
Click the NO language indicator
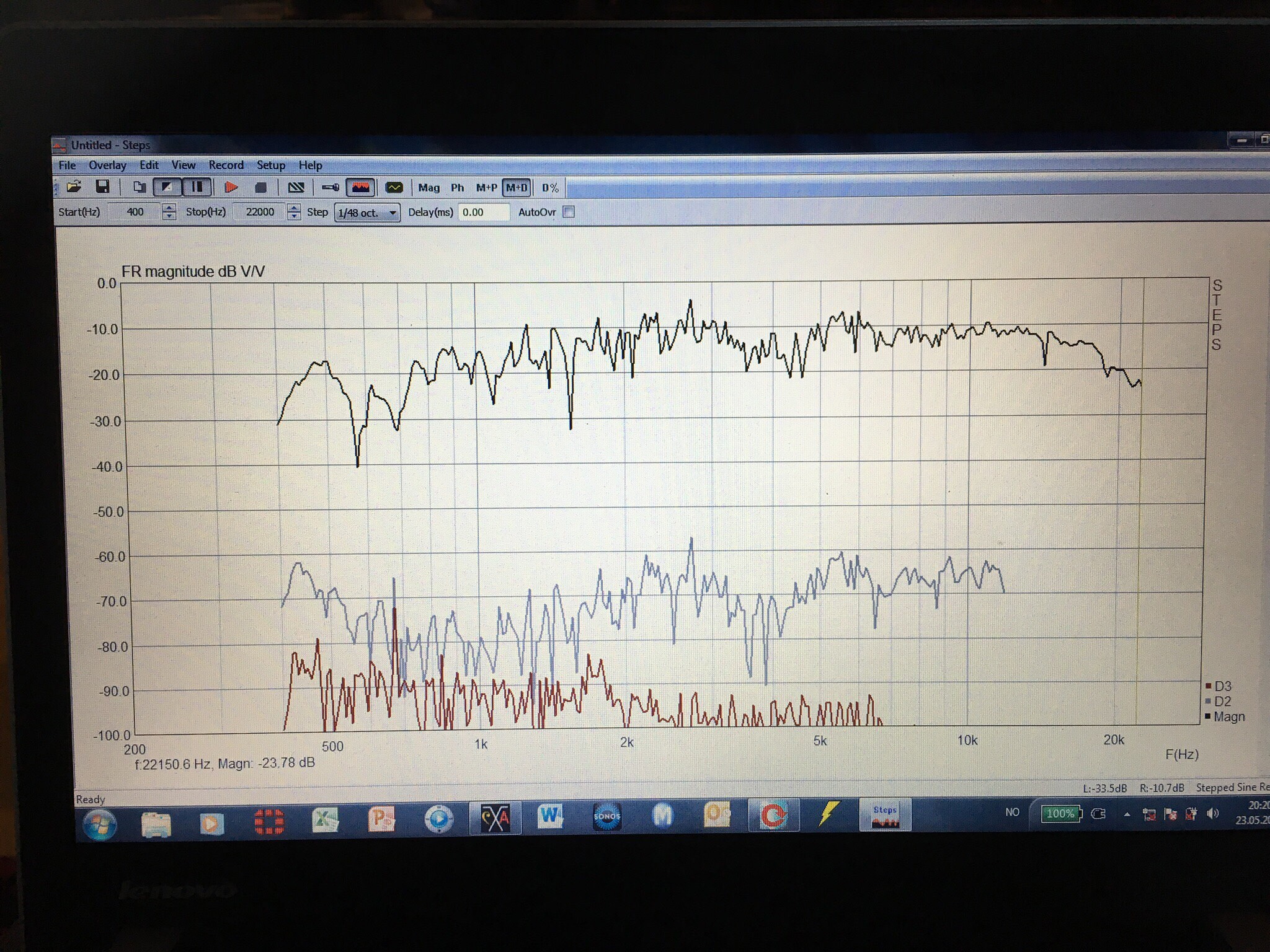1012,812
